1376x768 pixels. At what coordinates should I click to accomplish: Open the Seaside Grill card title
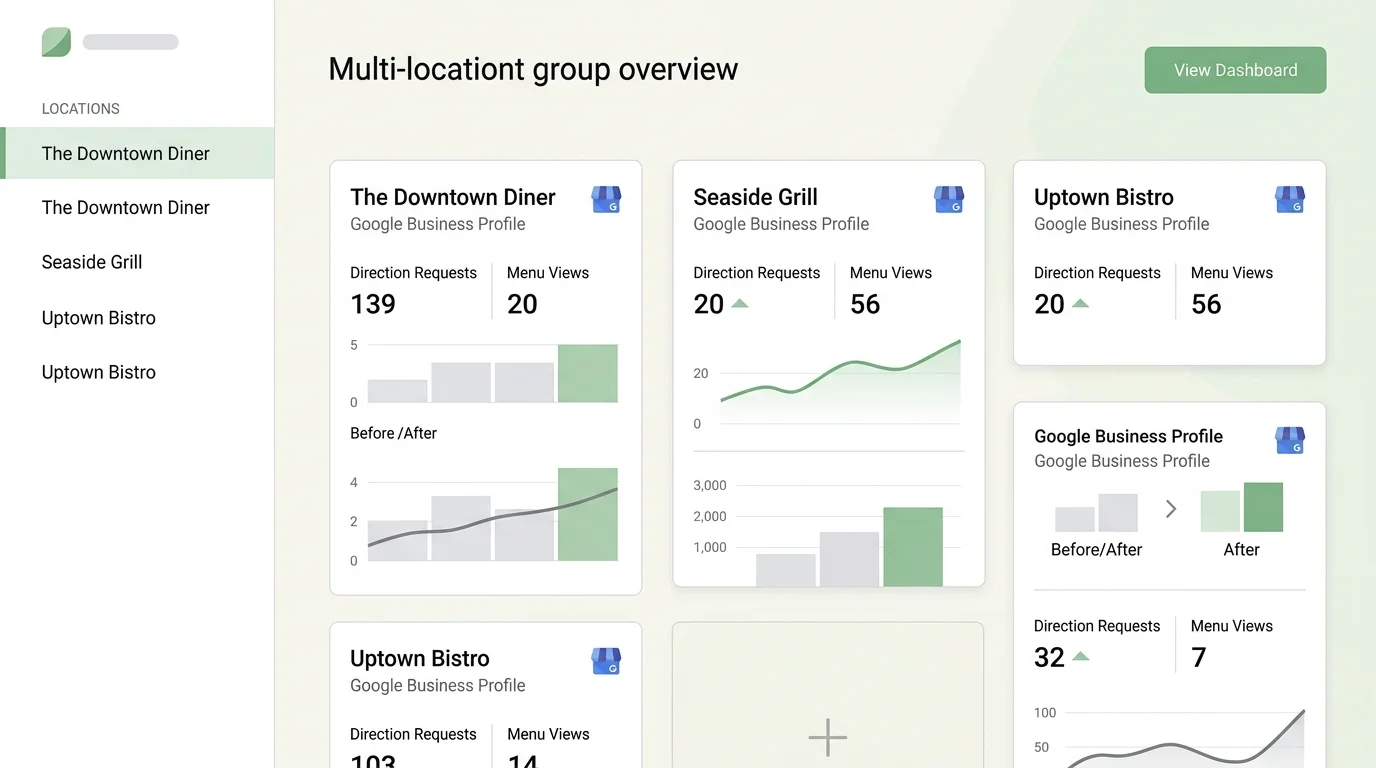[756, 197]
